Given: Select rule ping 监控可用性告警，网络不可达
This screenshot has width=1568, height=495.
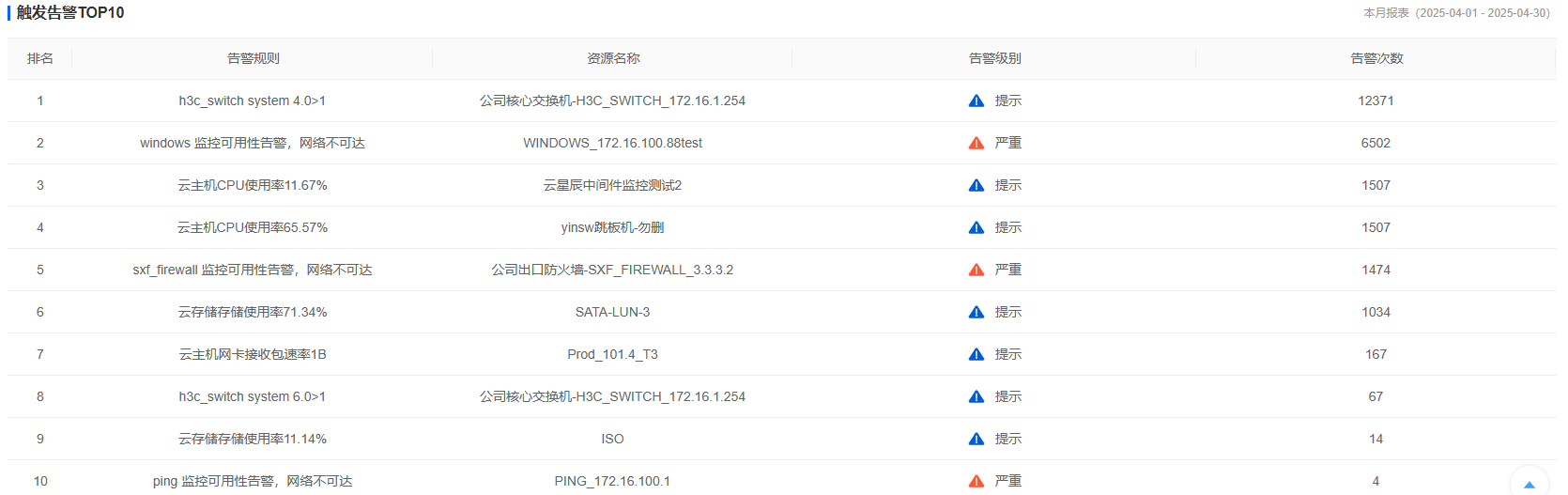Looking at the screenshot, I should 253,481.
